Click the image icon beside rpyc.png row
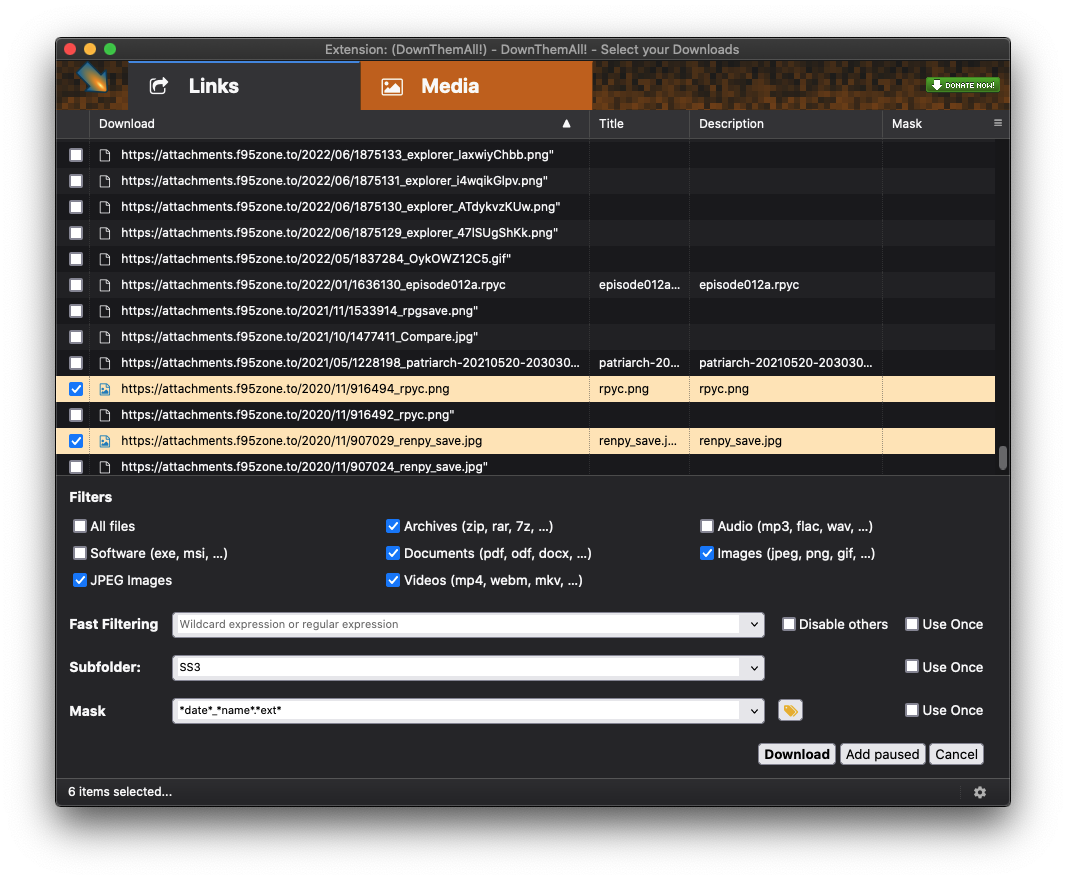This screenshot has width=1066, height=880. (x=104, y=388)
